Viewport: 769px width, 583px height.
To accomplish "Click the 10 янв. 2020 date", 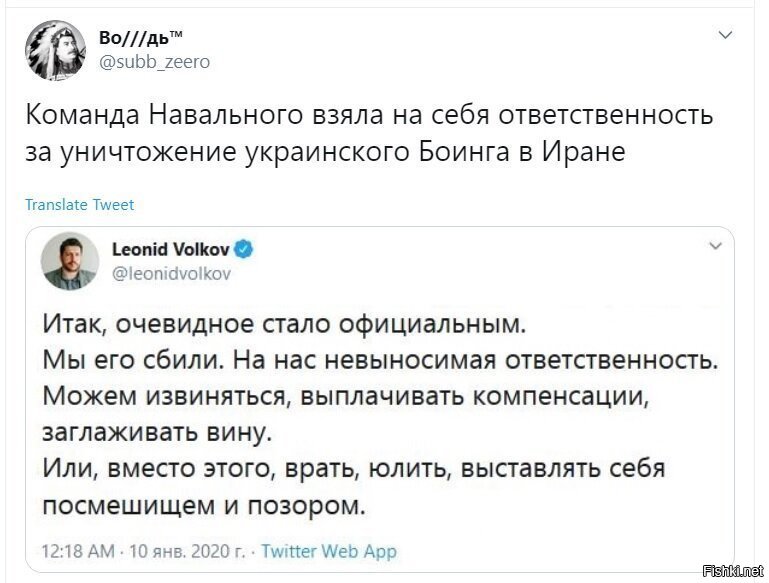I will [x=187, y=551].
